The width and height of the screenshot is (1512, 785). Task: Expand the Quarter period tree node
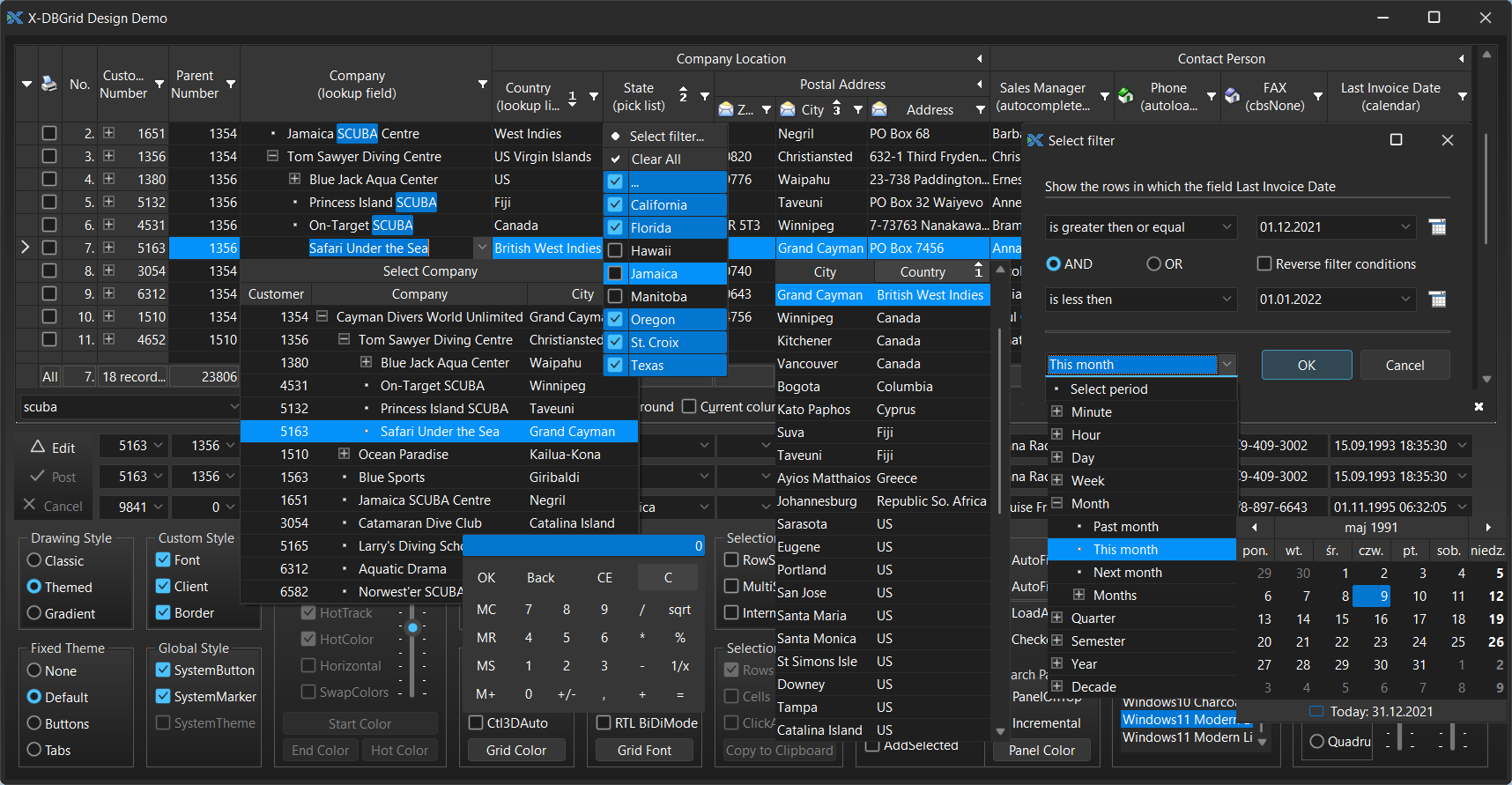tap(1057, 618)
